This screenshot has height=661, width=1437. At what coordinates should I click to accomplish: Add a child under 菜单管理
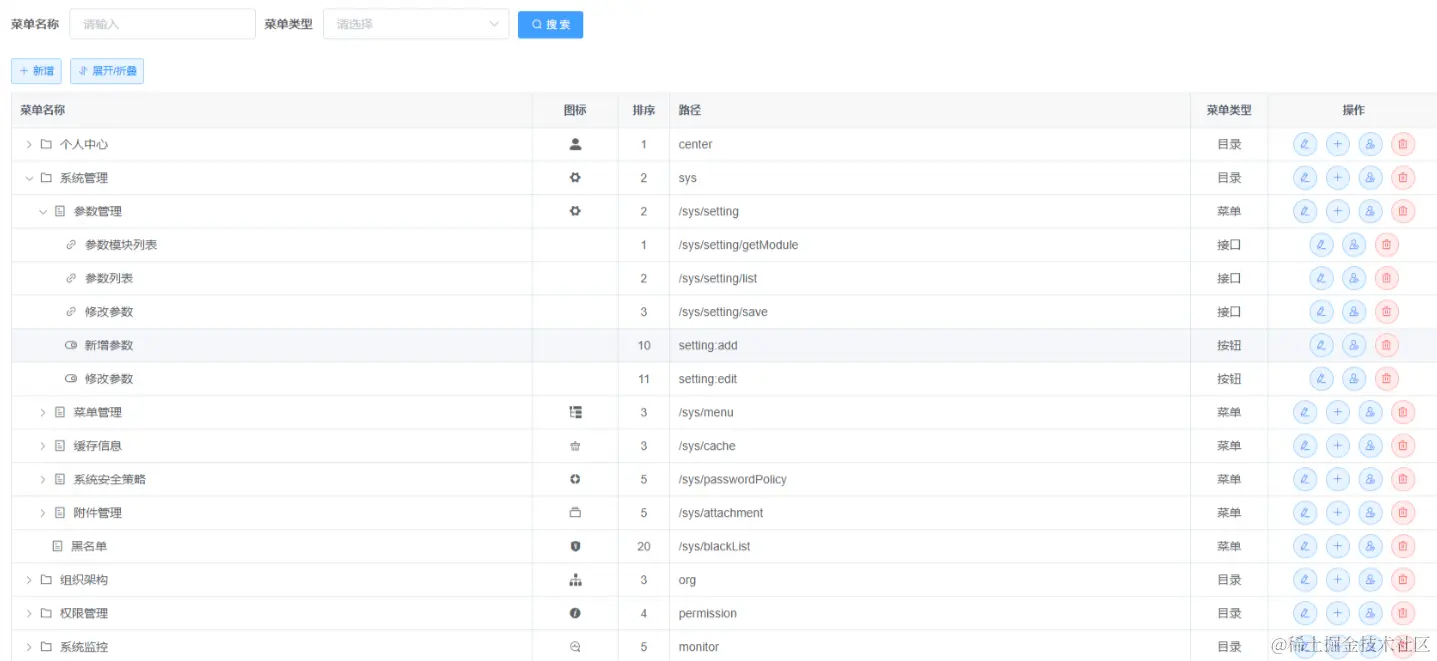[x=1338, y=412]
